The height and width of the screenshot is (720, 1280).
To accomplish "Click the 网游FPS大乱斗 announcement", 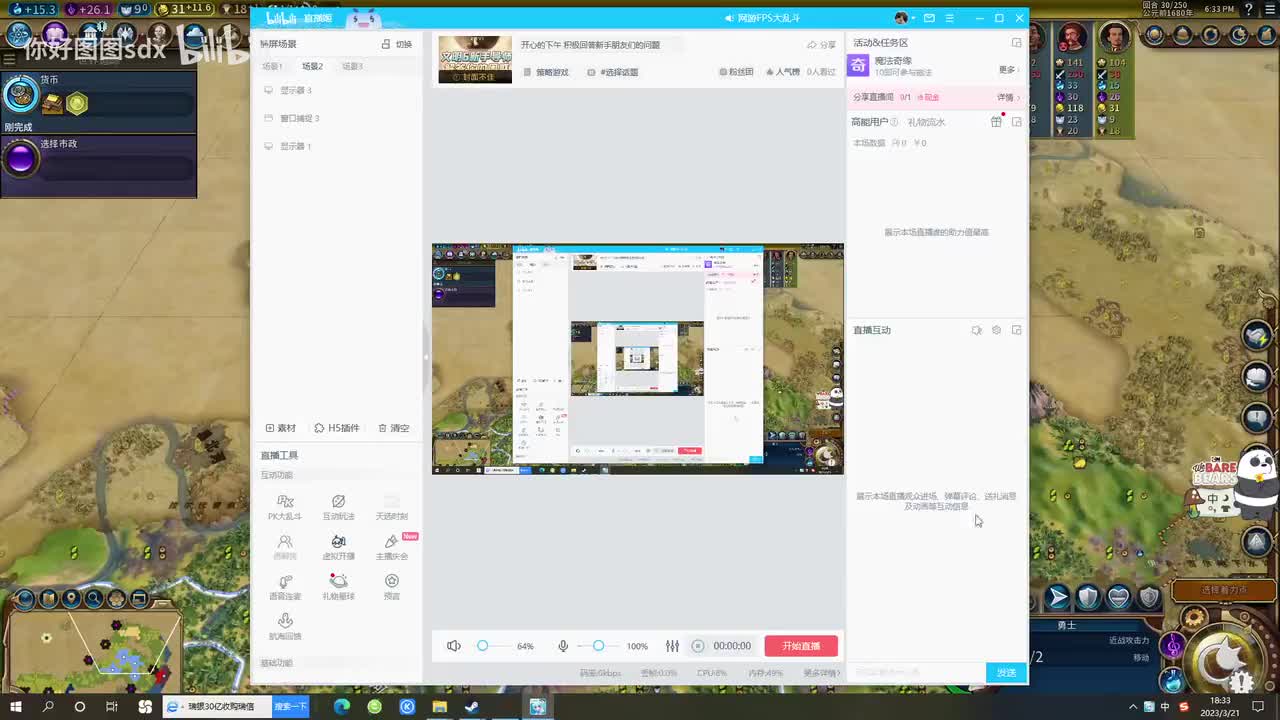I will 763,18.
